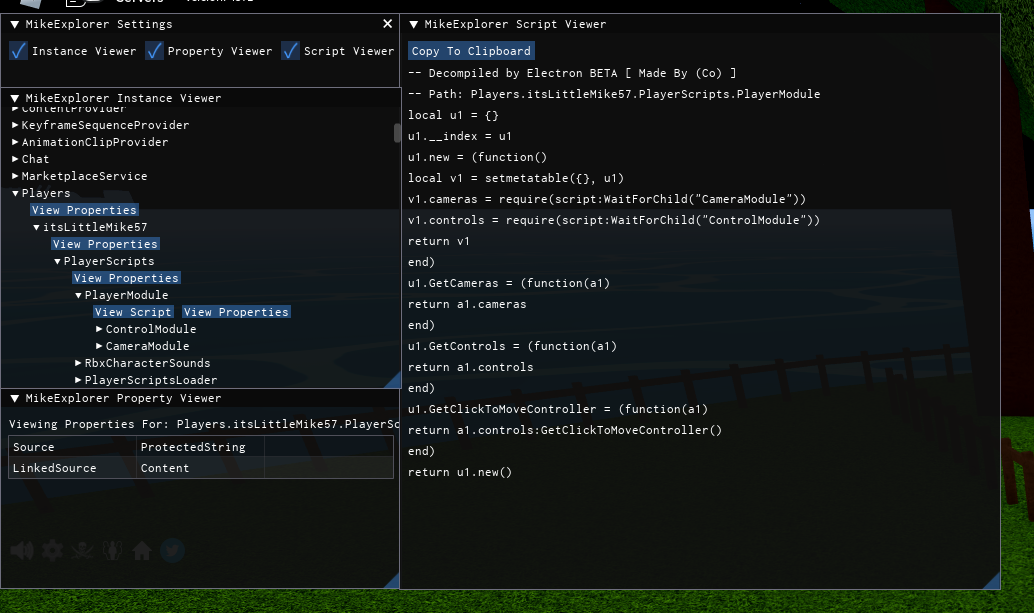Mute game audio with the speaker icon
This screenshot has height=613, width=1034.
tap(21, 550)
